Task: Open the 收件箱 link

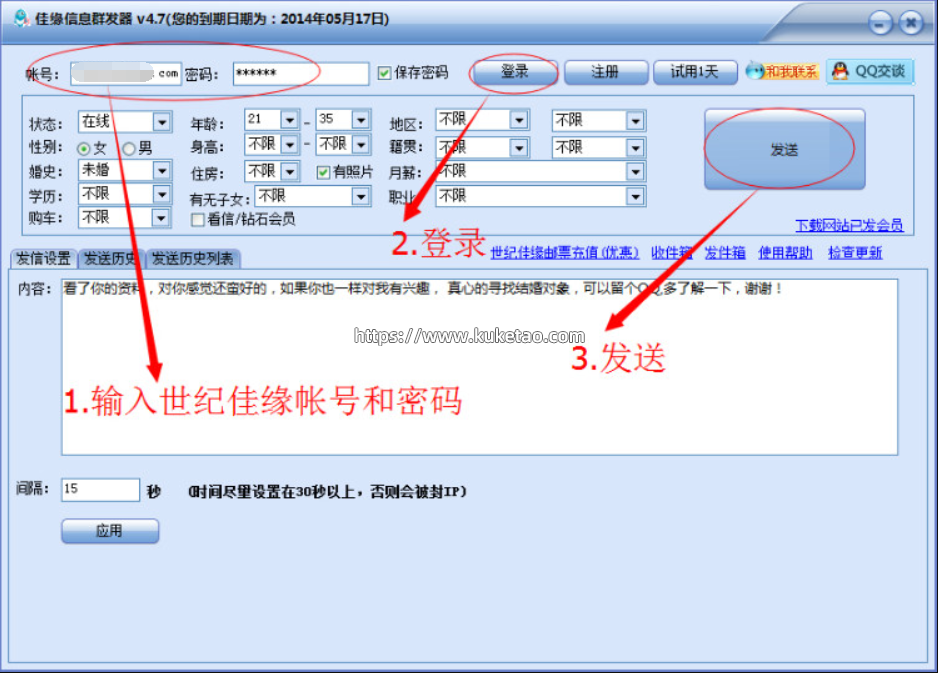Action: pos(671,253)
